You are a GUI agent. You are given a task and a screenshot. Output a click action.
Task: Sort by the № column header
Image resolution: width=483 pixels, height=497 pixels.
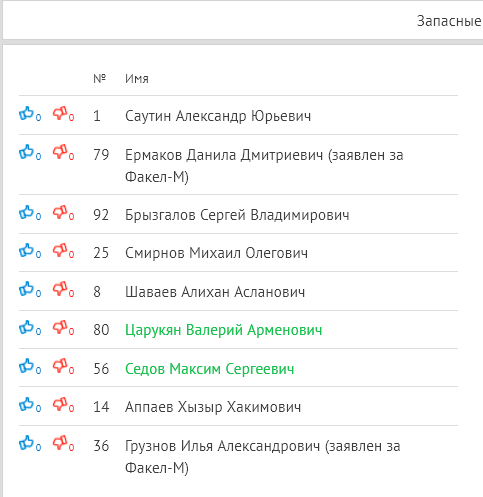pyautogui.click(x=99, y=79)
